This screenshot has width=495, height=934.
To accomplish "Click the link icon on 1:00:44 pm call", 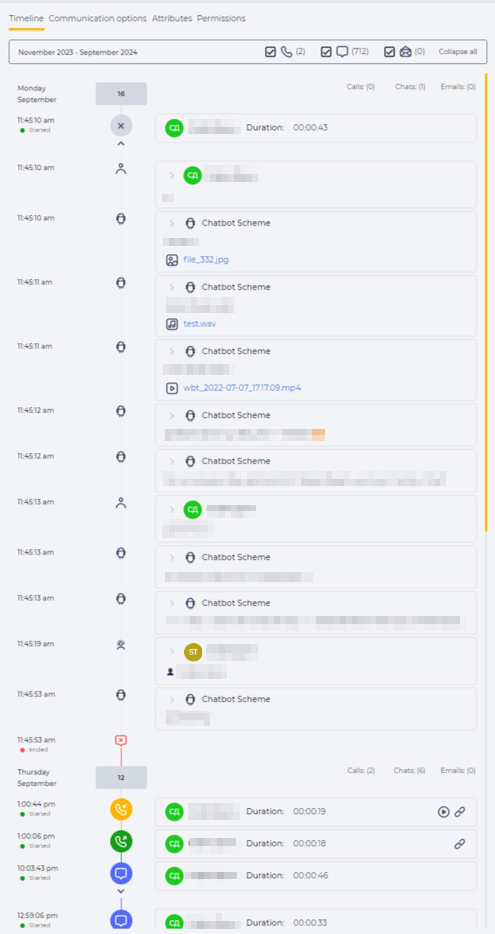I will pos(459,811).
